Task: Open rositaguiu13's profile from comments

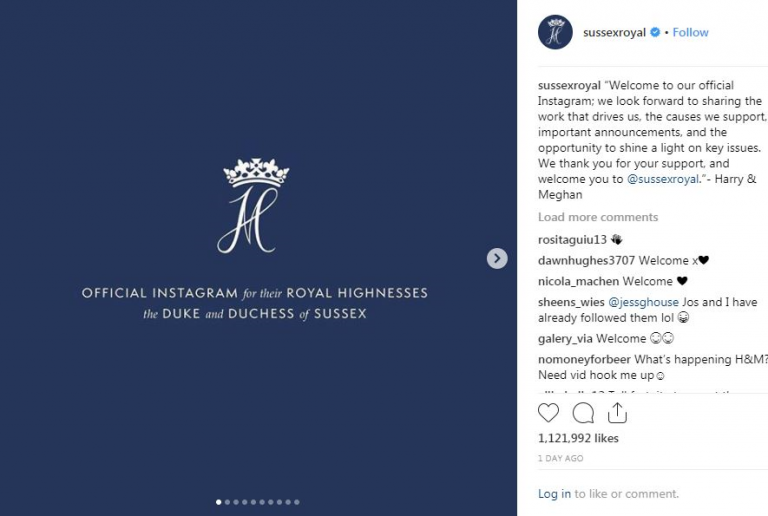Action: coord(572,239)
